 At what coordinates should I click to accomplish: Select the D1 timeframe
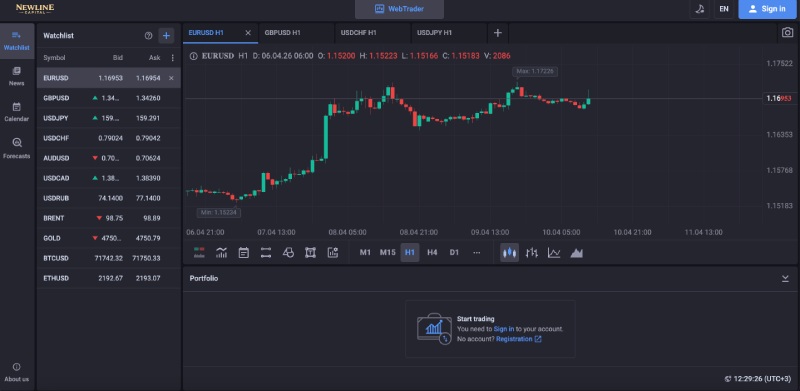(x=454, y=252)
